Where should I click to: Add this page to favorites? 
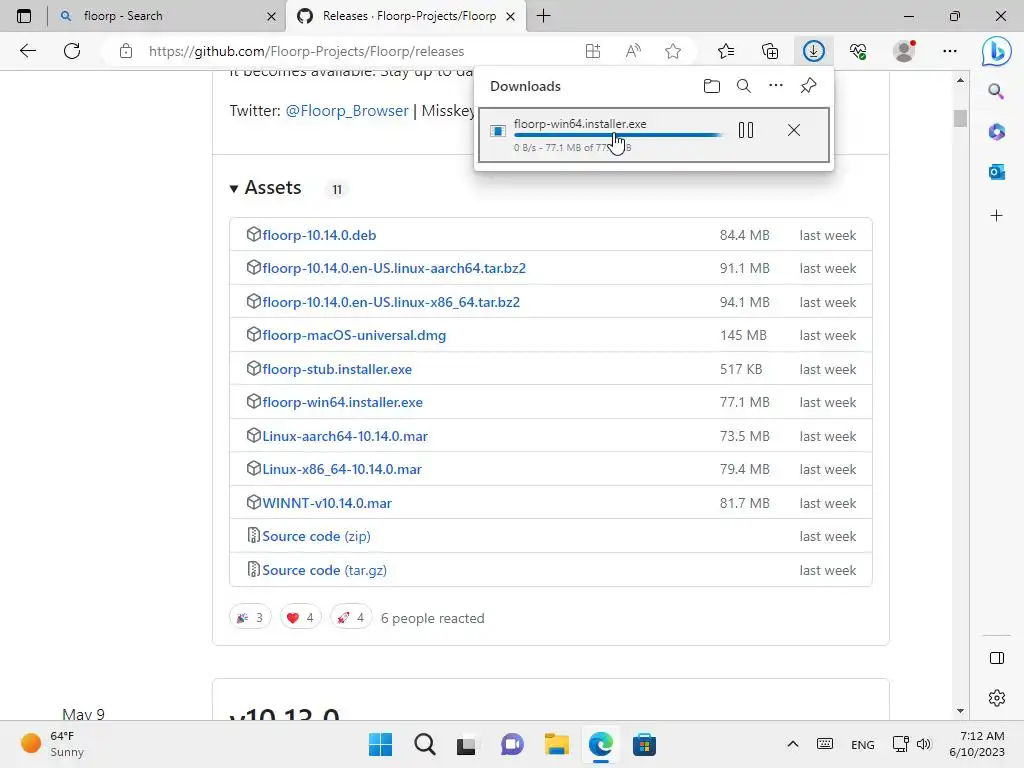(673, 51)
